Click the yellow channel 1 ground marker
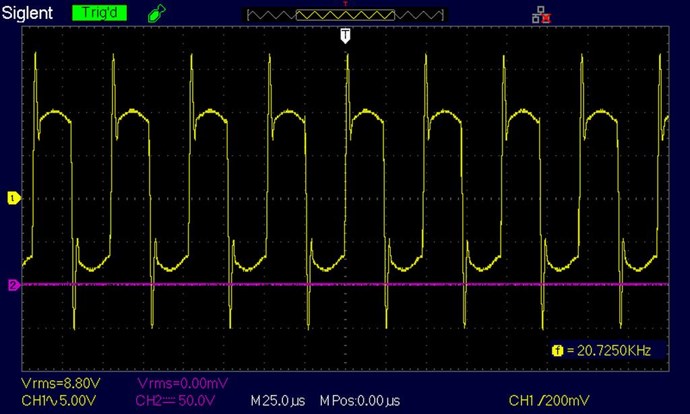Viewport: 690px width, 414px height. (14, 198)
